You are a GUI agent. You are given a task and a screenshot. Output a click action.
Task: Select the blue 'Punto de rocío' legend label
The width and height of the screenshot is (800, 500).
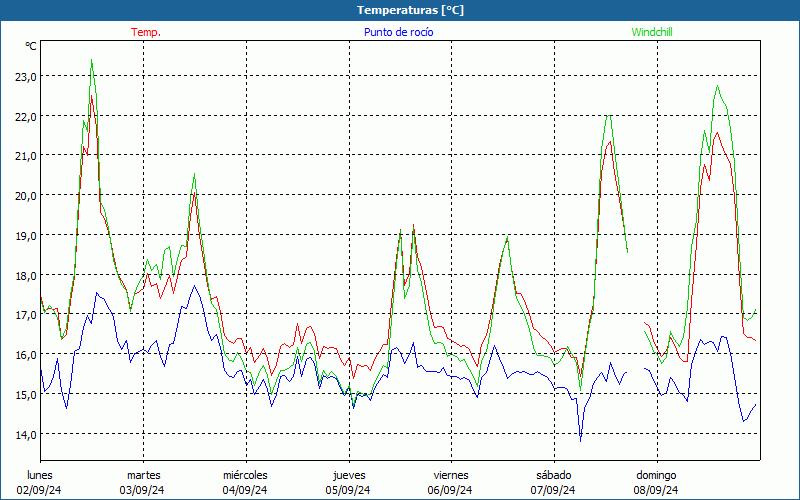pyautogui.click(x=398, y=32)
